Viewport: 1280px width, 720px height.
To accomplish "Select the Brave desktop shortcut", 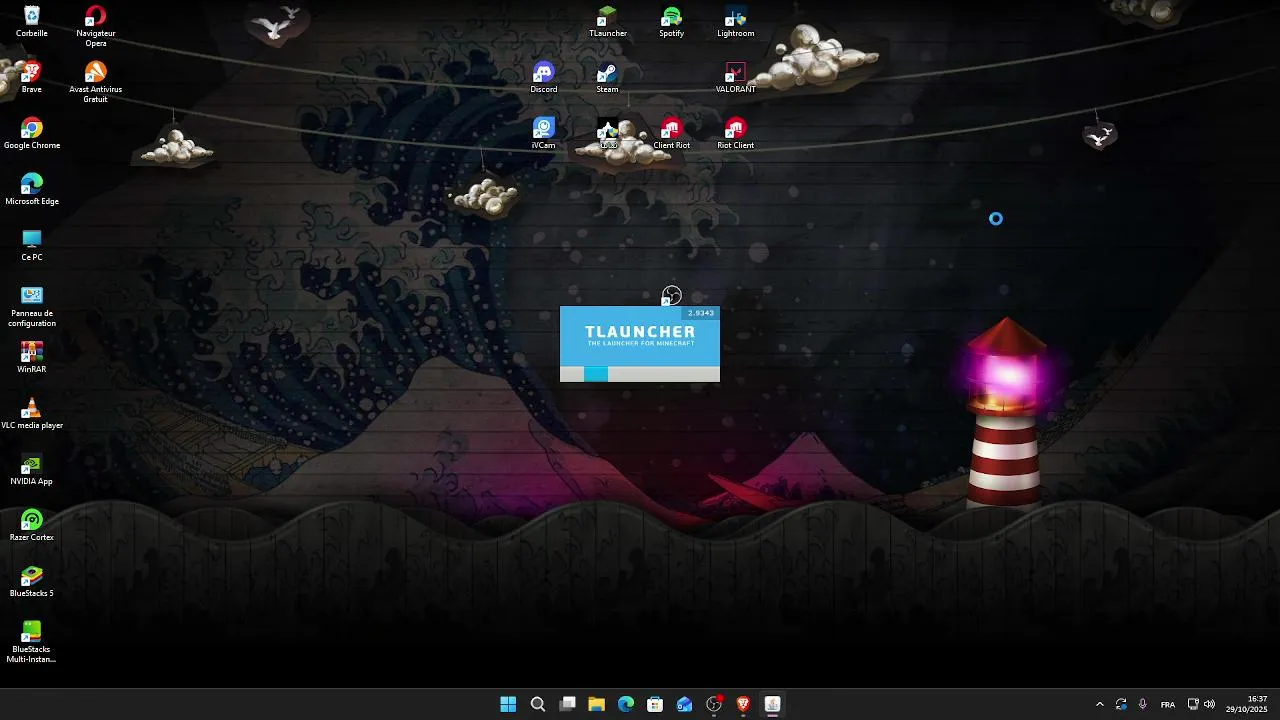I will (32, 77).
